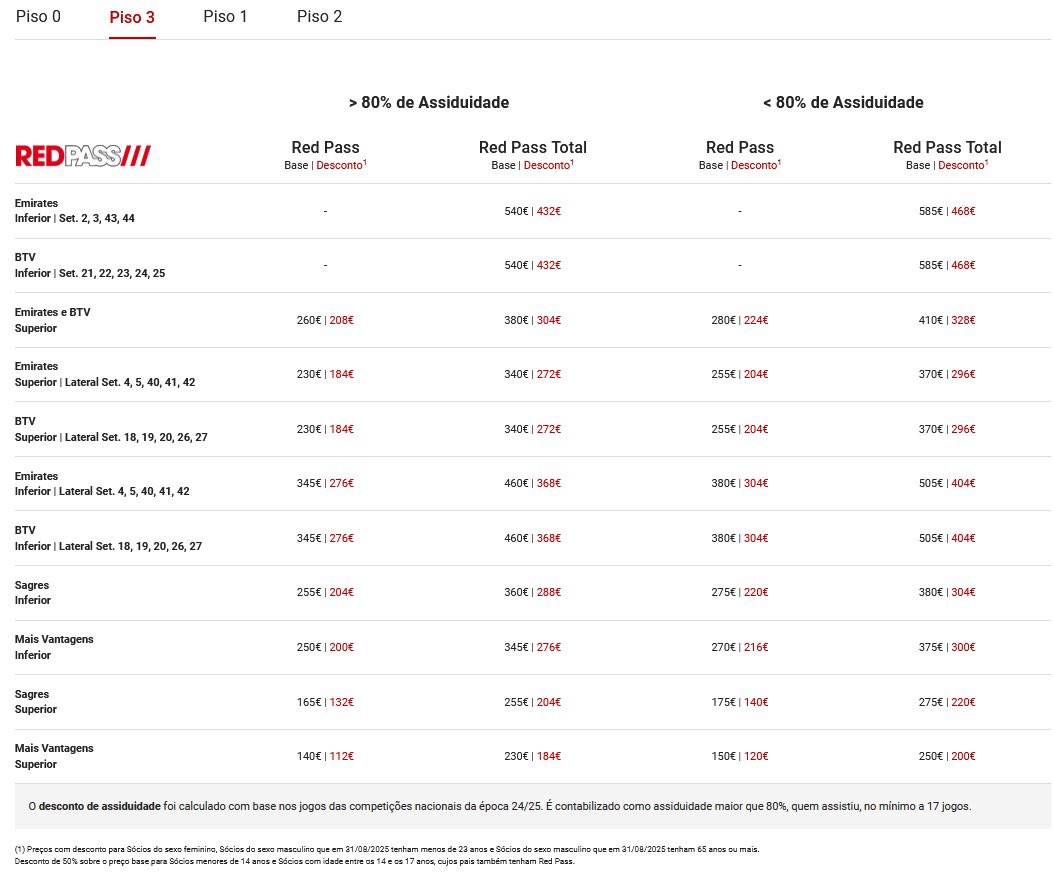Select the '230€ | 184€' price in Mais Vantagens Superior row
The height and width of the screenshot is (895, 1053).
(x=533, y=756)
